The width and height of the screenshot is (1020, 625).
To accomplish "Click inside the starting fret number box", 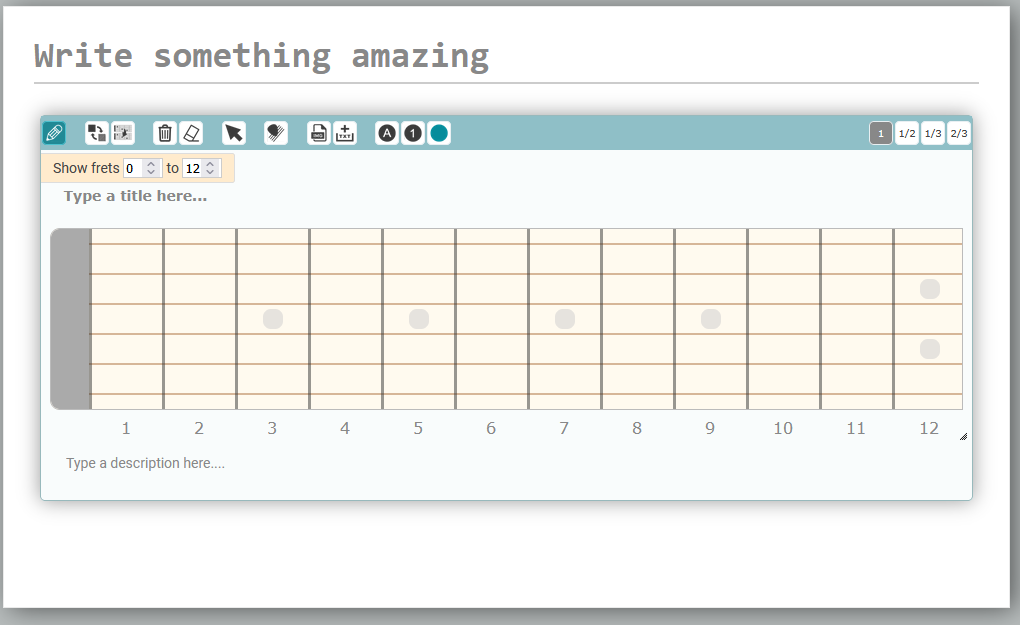I will 133,167.
